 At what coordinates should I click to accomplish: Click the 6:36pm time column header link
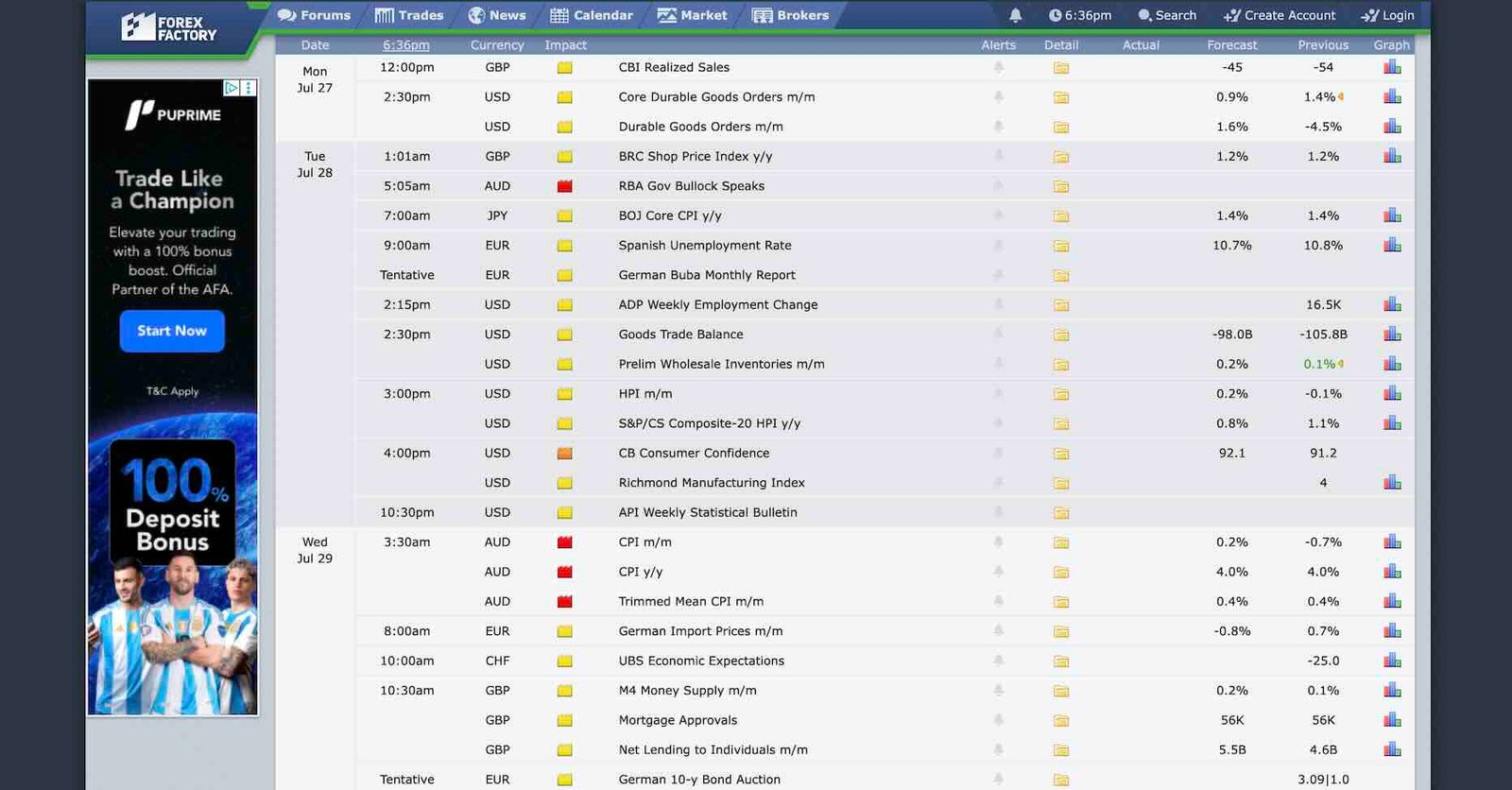(406, 44)
